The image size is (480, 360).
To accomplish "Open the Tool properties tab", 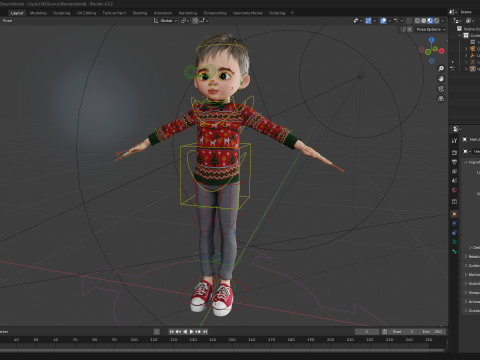I will 454,141.
